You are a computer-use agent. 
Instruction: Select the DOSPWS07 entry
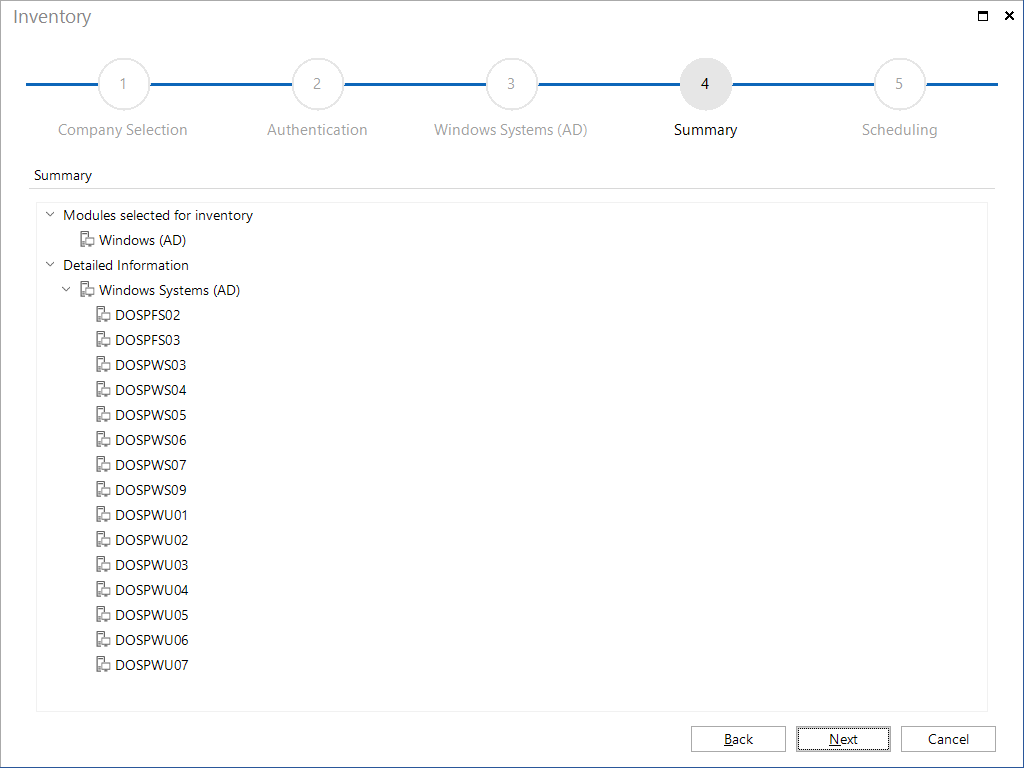point(151,465)
